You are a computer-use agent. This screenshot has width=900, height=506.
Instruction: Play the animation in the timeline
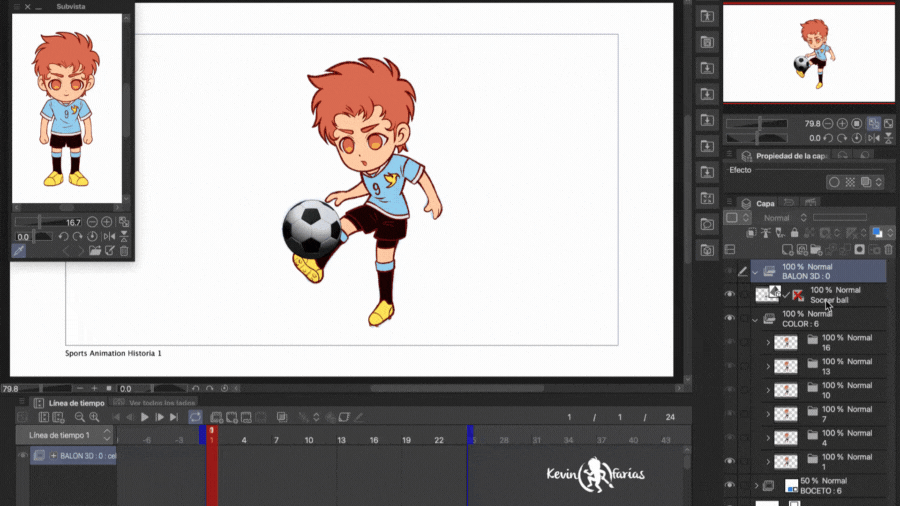(145, 417)
